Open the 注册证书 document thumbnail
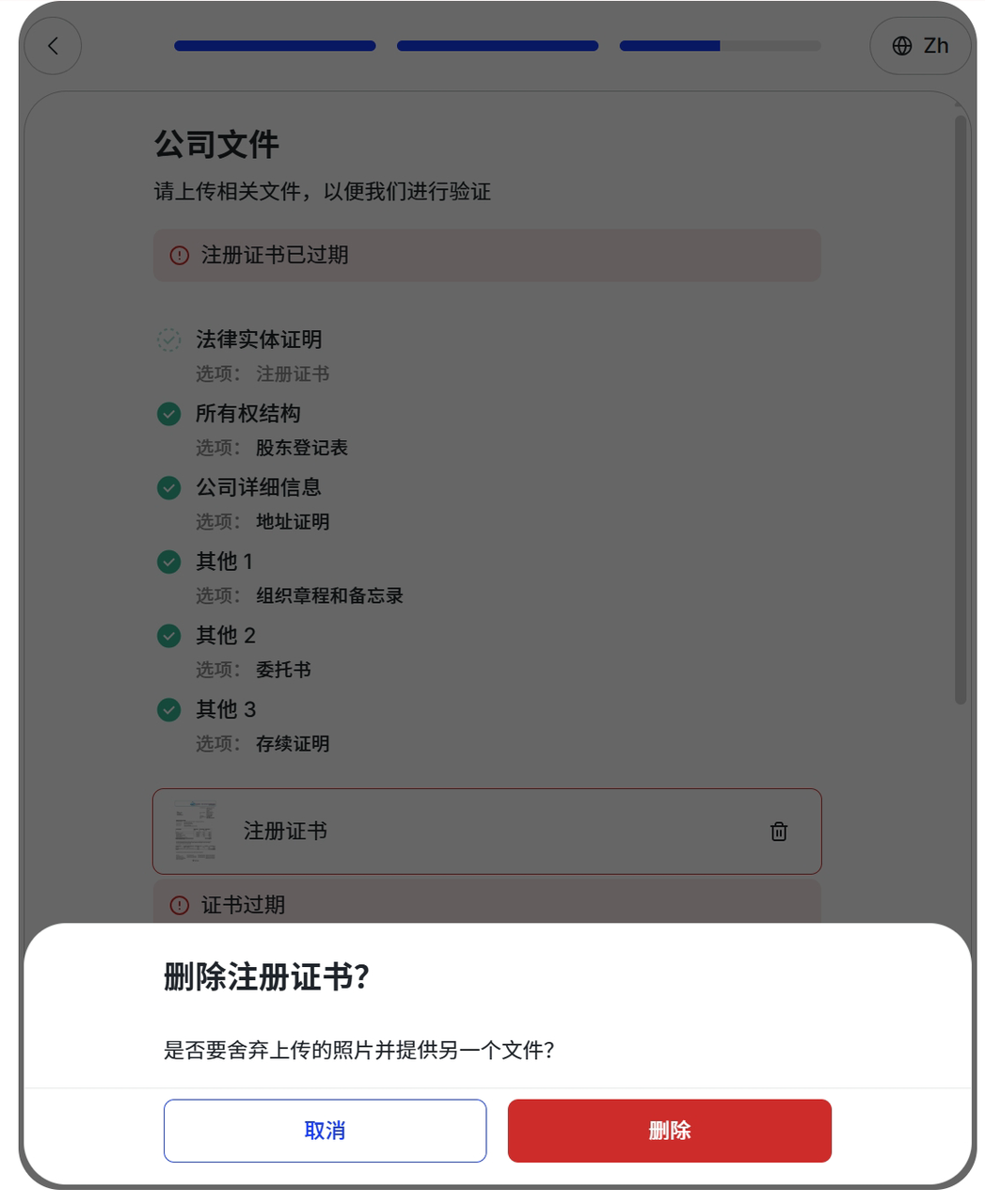 (x=196, y=832)
